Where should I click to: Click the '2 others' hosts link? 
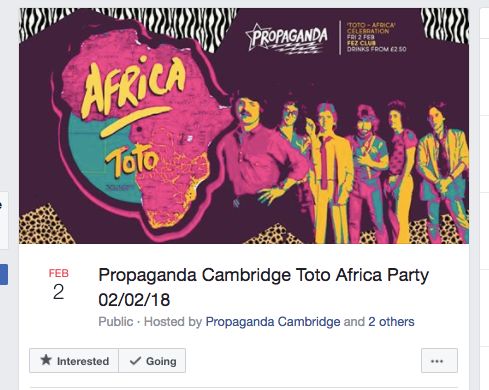tap(391, 322)
